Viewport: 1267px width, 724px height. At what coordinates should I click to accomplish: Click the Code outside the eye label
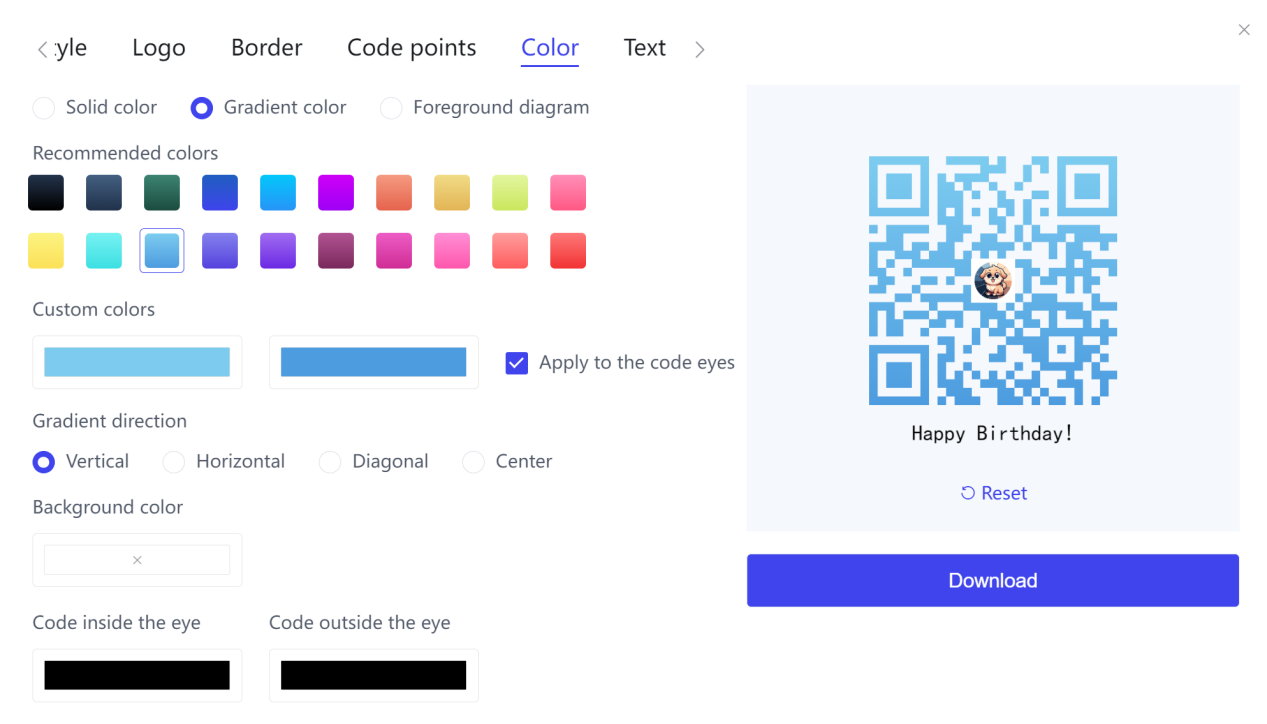pos(360,623)
